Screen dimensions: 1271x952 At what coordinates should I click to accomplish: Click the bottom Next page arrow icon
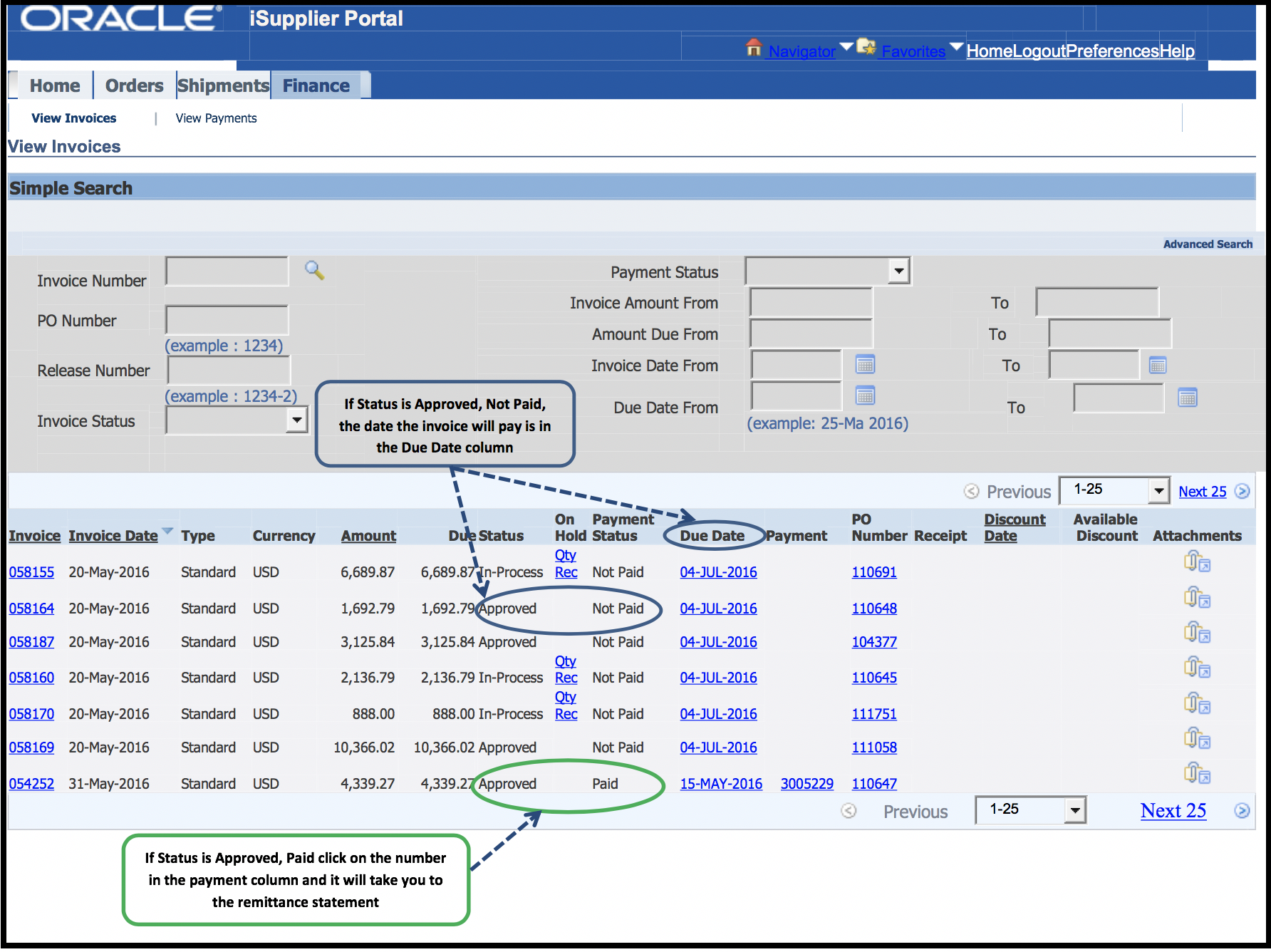click(x=1242, y=811)
